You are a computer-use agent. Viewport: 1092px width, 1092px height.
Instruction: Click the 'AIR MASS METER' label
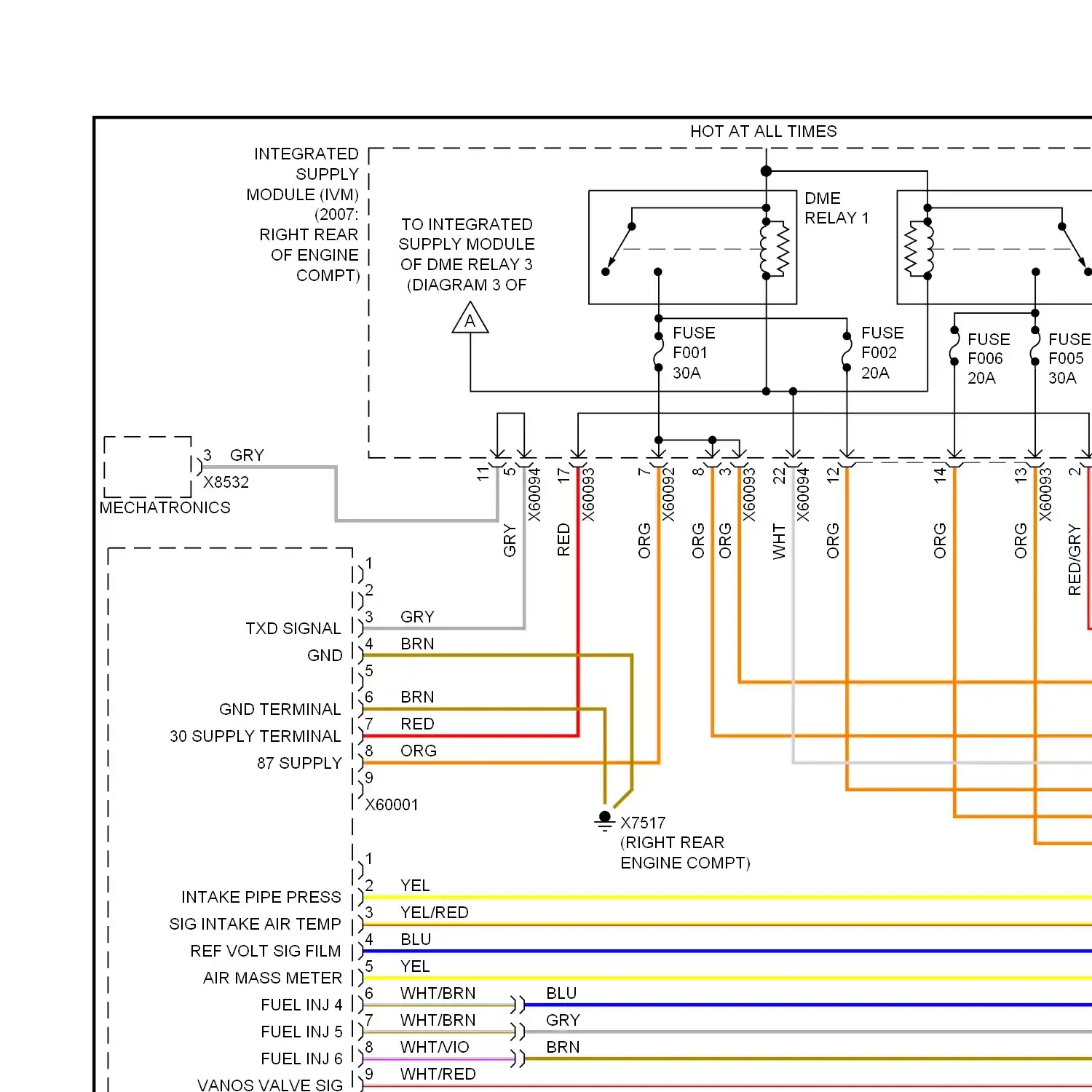[x=272, y=978]
